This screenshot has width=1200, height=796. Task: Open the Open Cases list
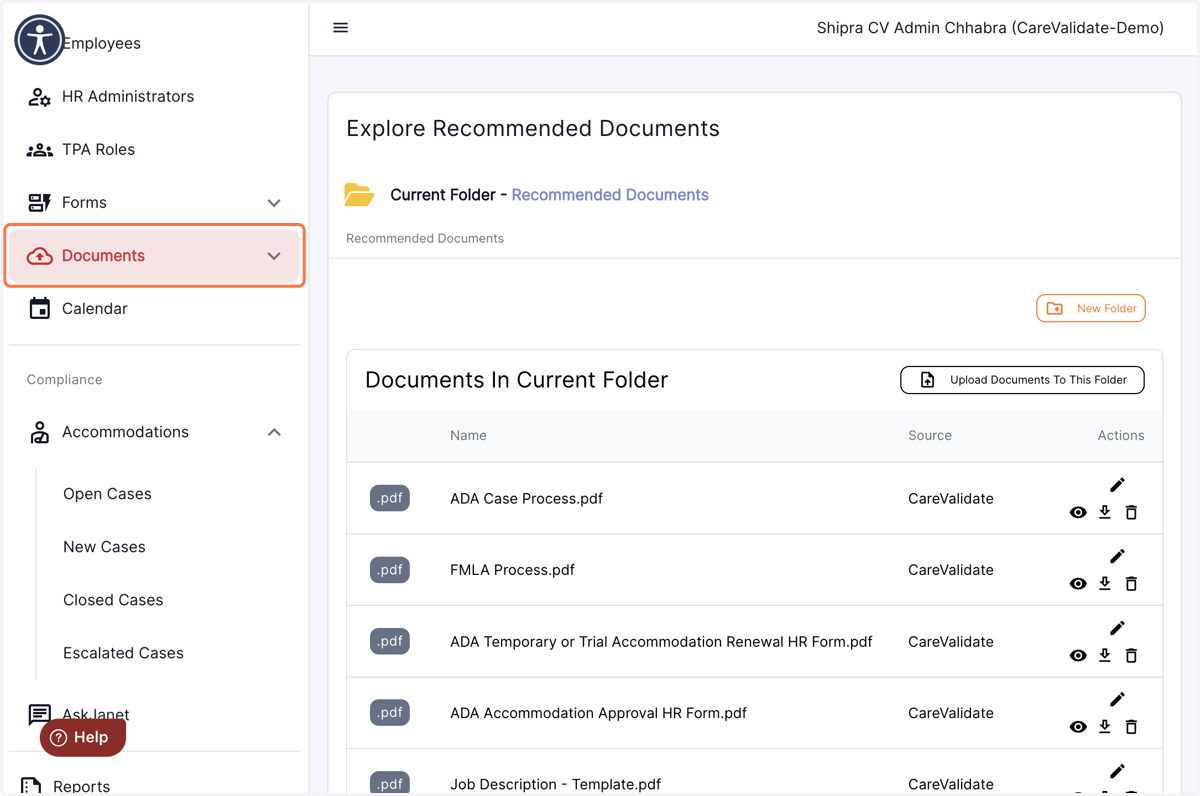tap(107, 494)
